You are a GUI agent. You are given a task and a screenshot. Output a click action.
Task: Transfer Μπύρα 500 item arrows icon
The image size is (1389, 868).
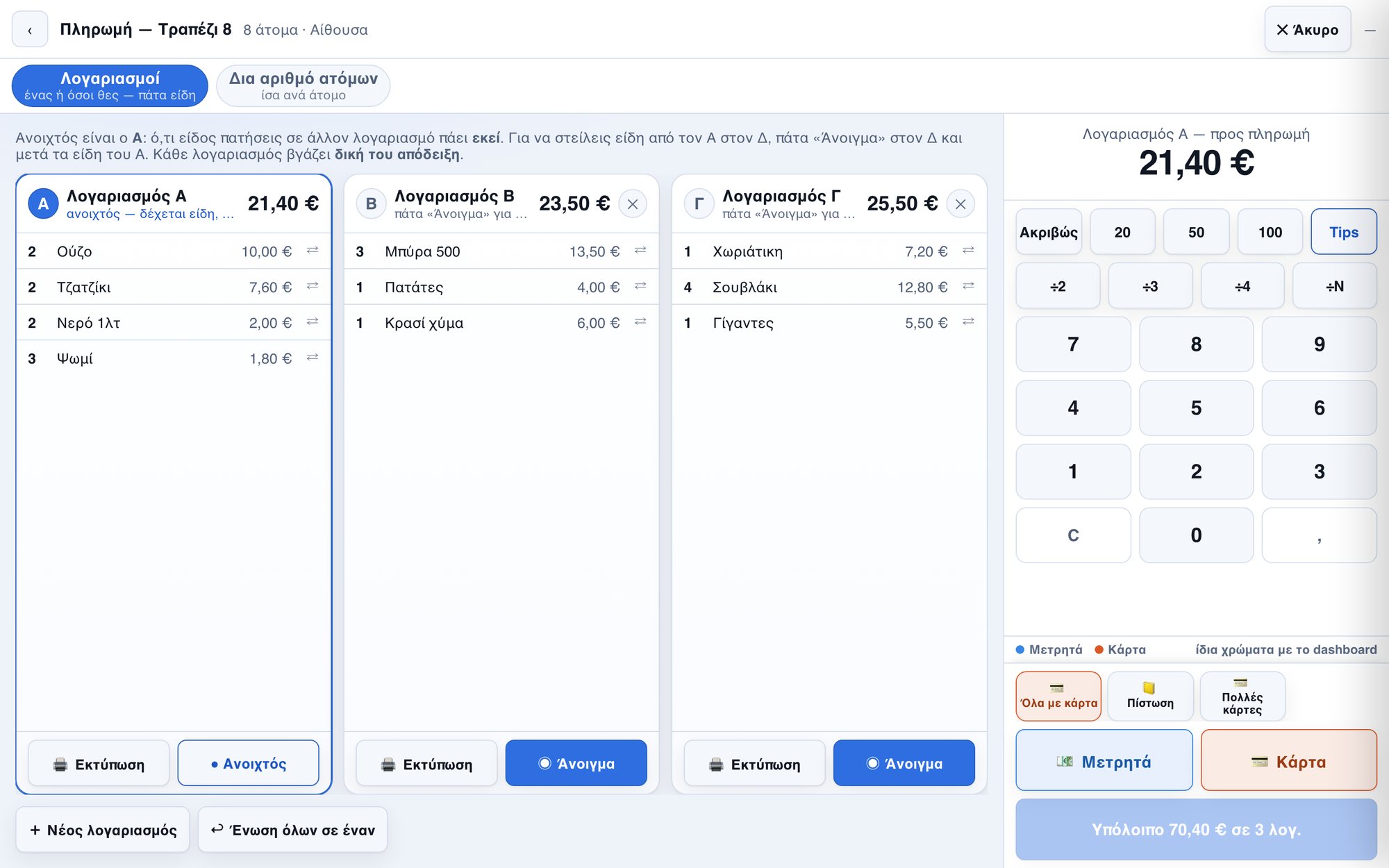tap(640, 251)
